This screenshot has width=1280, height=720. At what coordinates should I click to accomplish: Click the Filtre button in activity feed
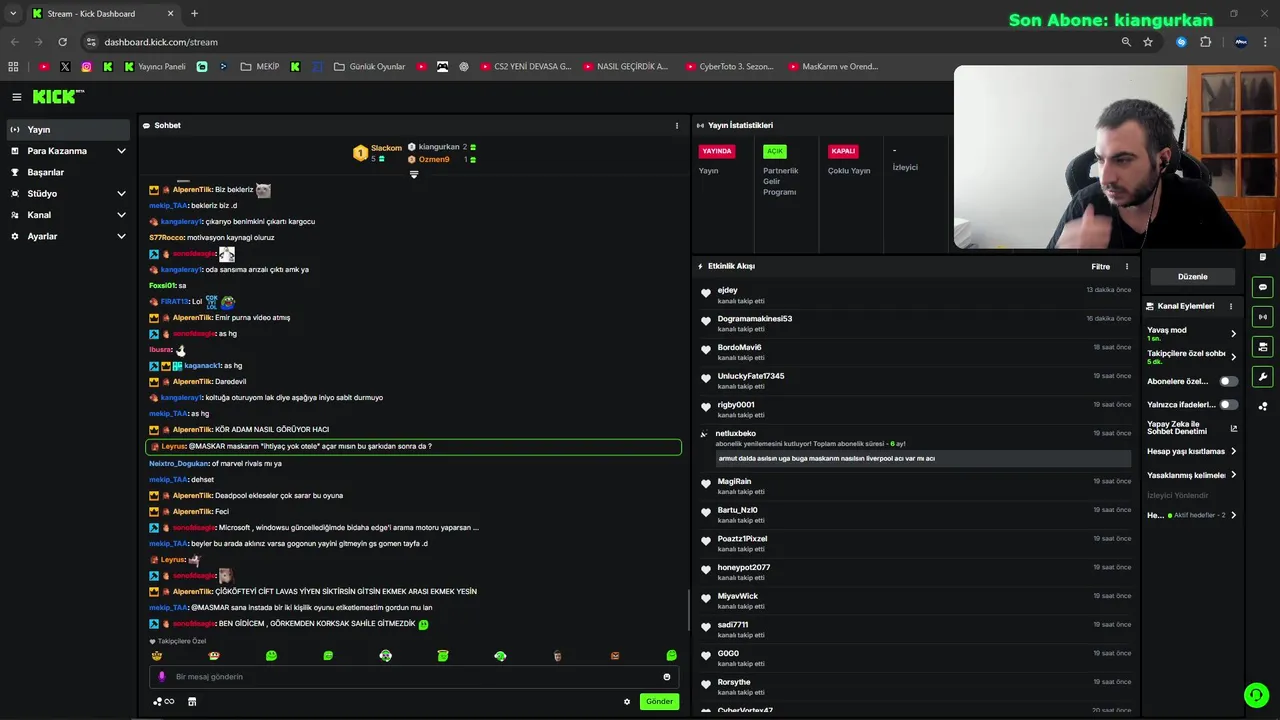coord(1100,267)
